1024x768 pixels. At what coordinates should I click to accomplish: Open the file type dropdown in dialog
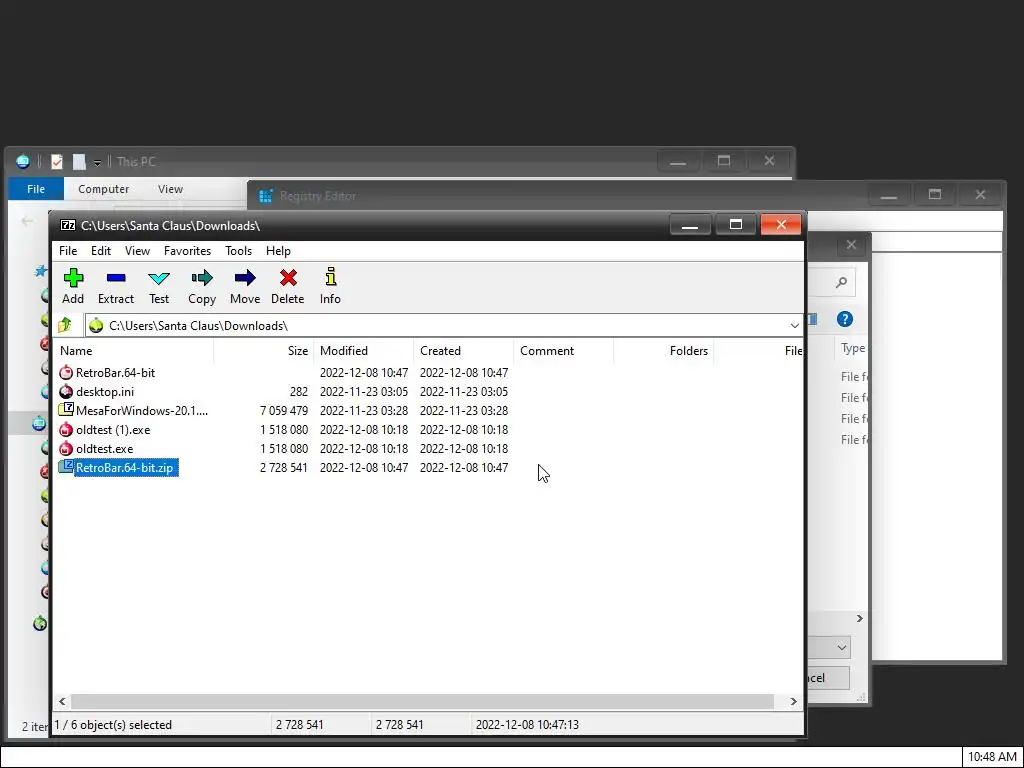tap(841, 647)
